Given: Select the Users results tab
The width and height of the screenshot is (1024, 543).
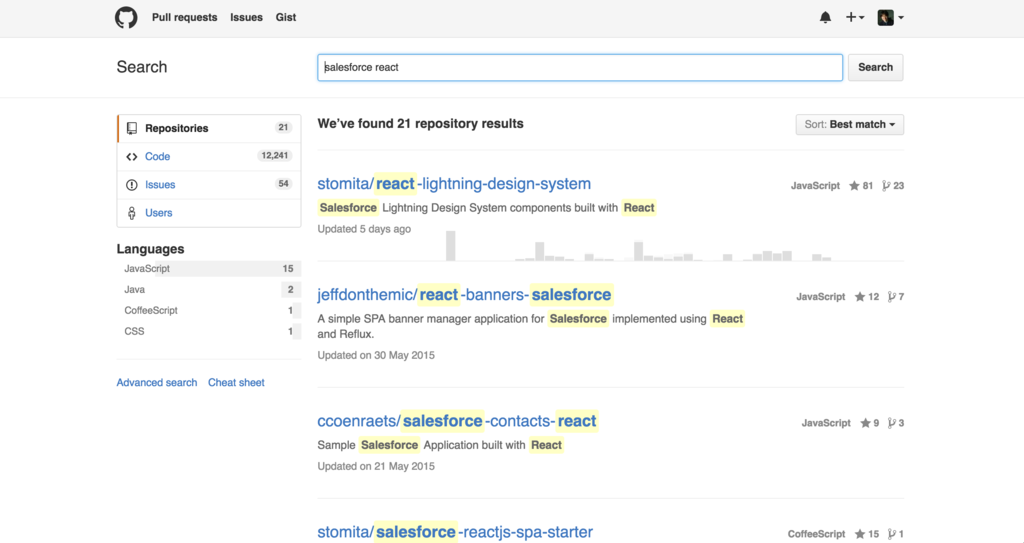Looking at the screenshot, I should [209, 212].
